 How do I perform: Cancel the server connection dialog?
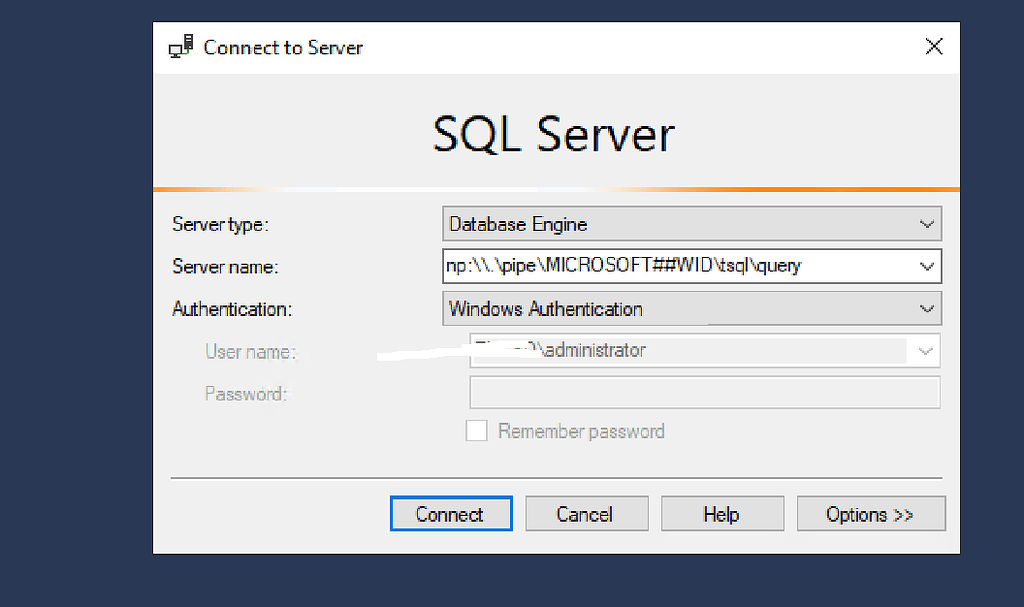(x=586, y=514)
